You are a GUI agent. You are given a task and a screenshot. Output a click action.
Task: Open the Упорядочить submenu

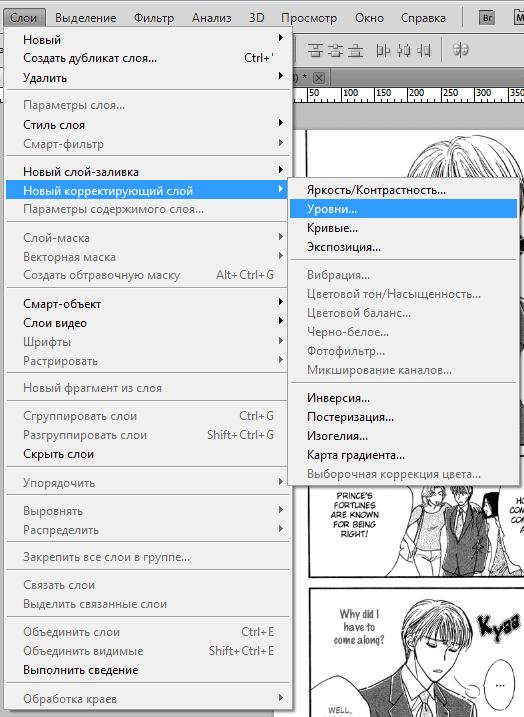[x=148, y=483]
